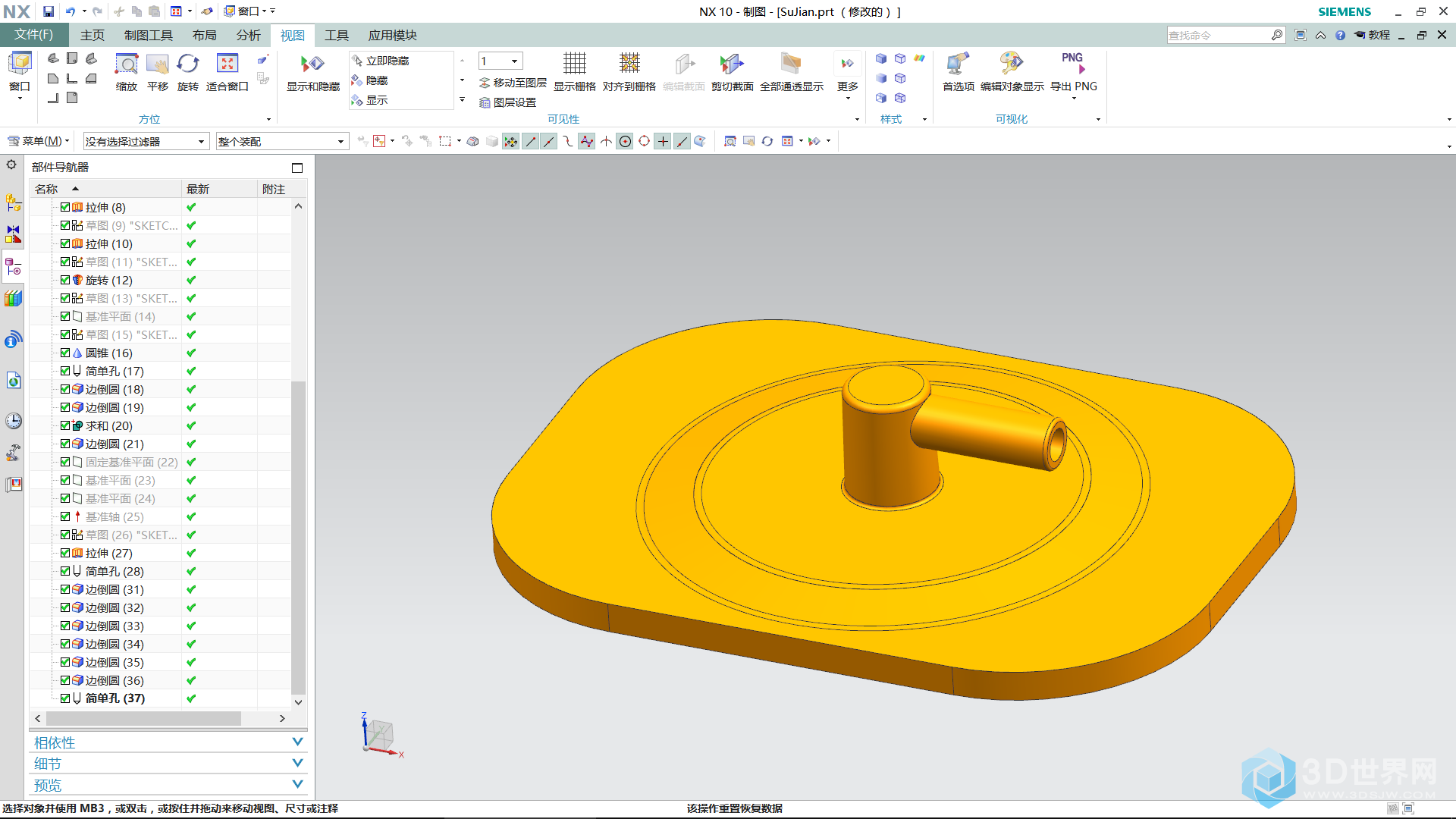Image resolution: width=1456 pixels, height=819 pixels.
Task: Toggle the 边倒圆 (36) feature checkbox
Action: click(x=65, y=680)
